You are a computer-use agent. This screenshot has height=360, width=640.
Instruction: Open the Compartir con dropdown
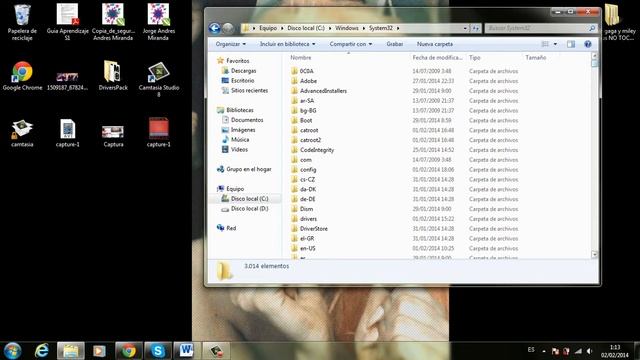click(x=351, y=44)
